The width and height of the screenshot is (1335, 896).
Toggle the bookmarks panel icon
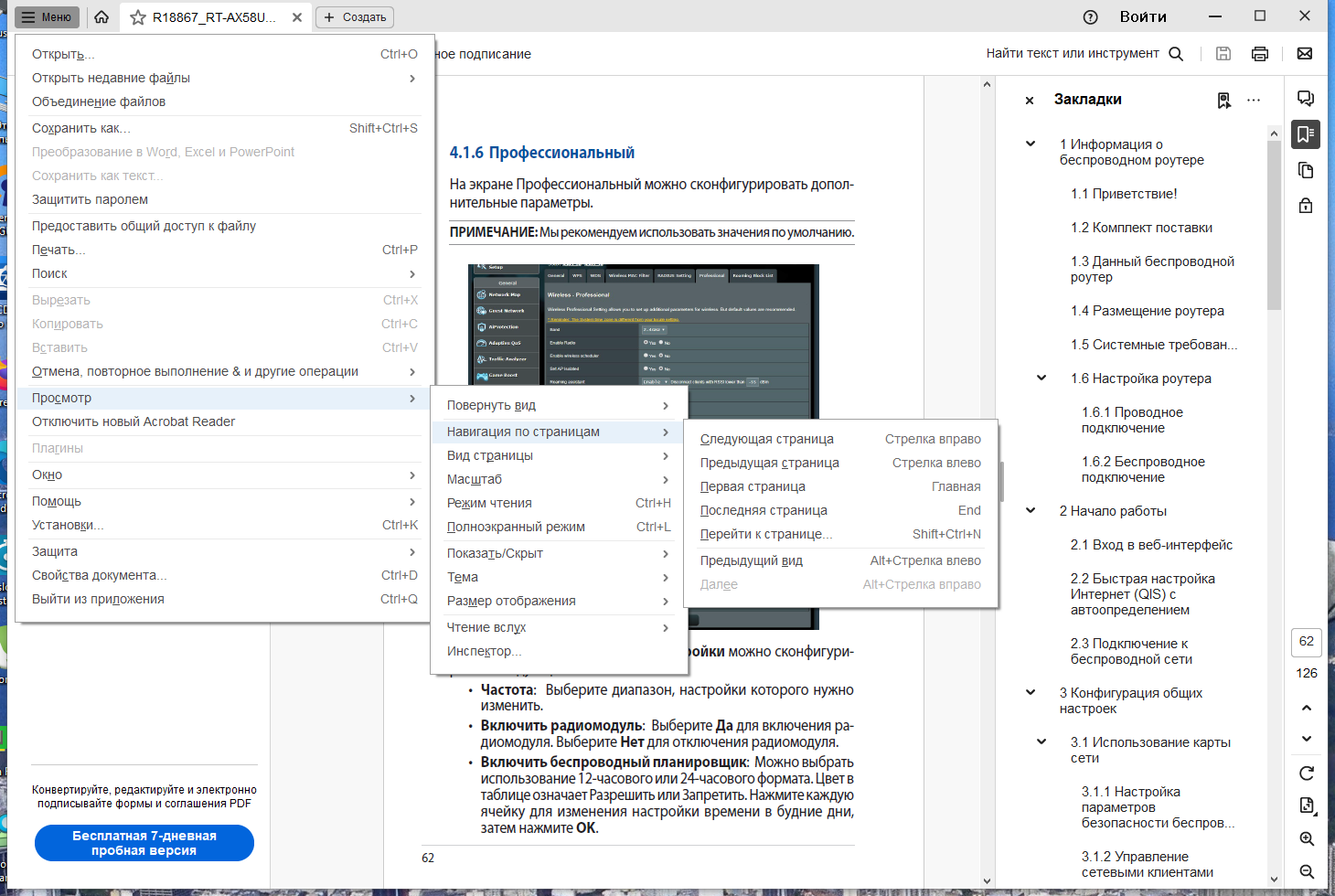(1306, 134)
